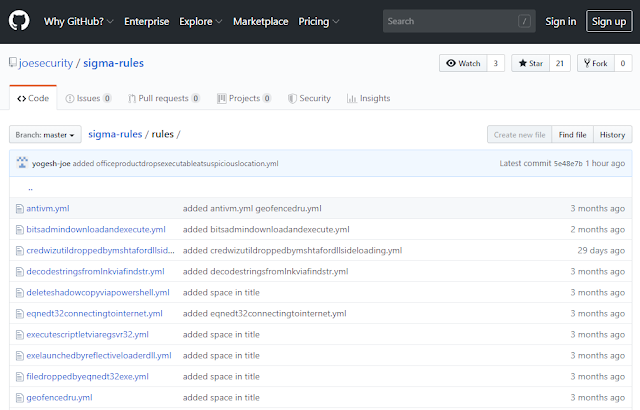The height and width of the screenshot is (410, 640).
Task: Click the Sign up button
Action: click(x=609, y=21)
